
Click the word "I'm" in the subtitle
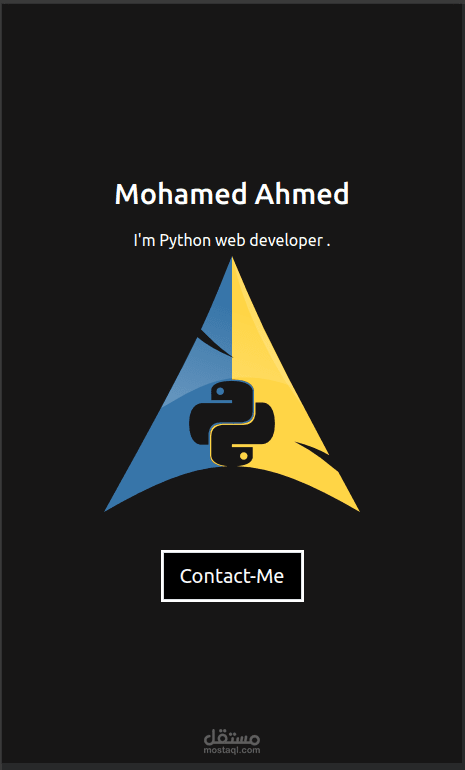[144, 240]
